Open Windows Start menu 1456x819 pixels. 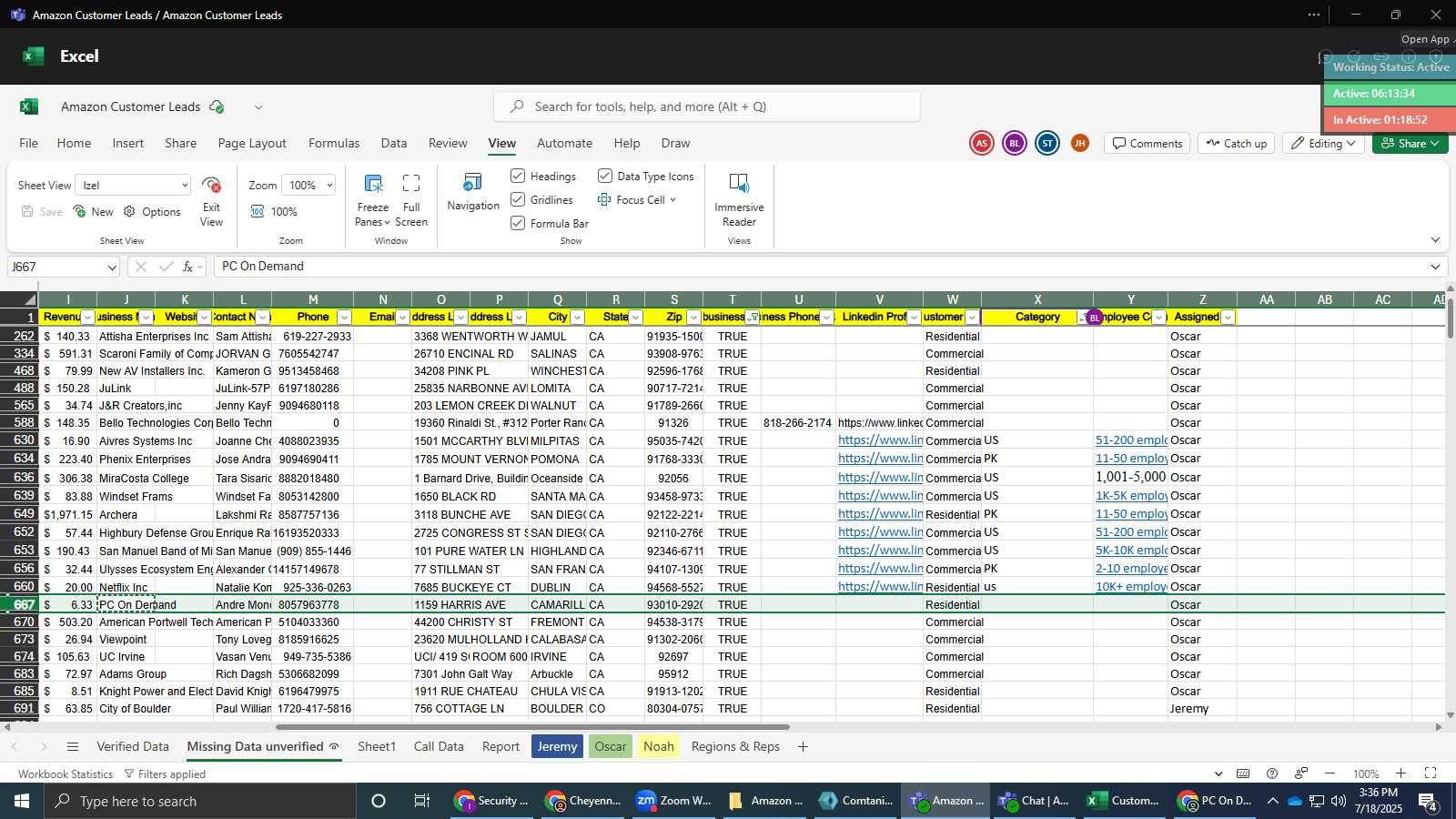click(21, 801)
